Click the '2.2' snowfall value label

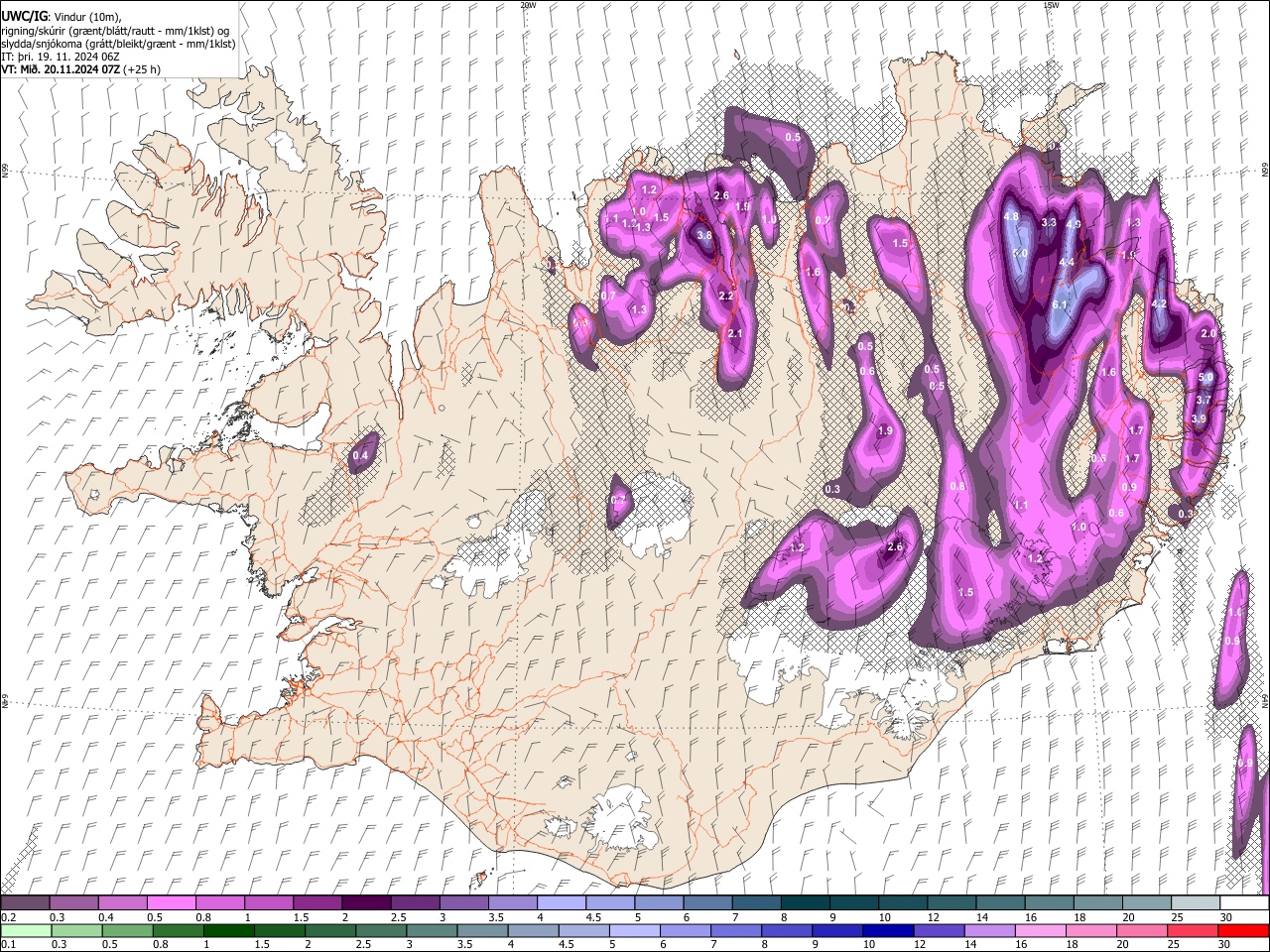[x=725, y=296]
